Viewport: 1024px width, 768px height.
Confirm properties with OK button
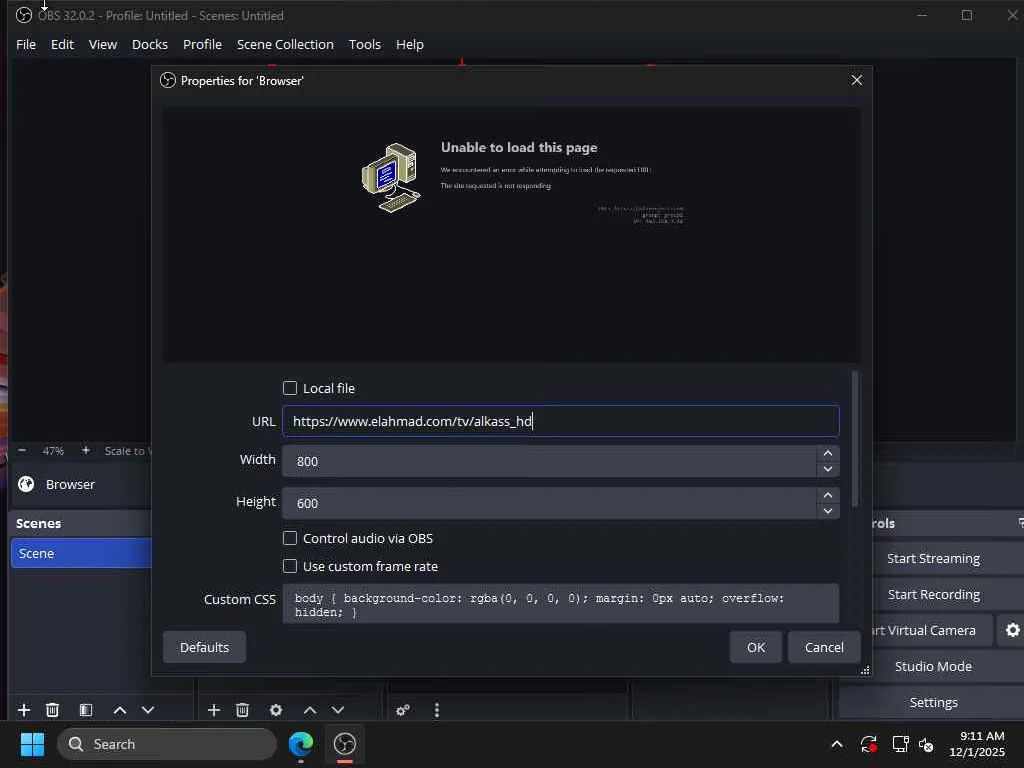[x=756, y=647]
